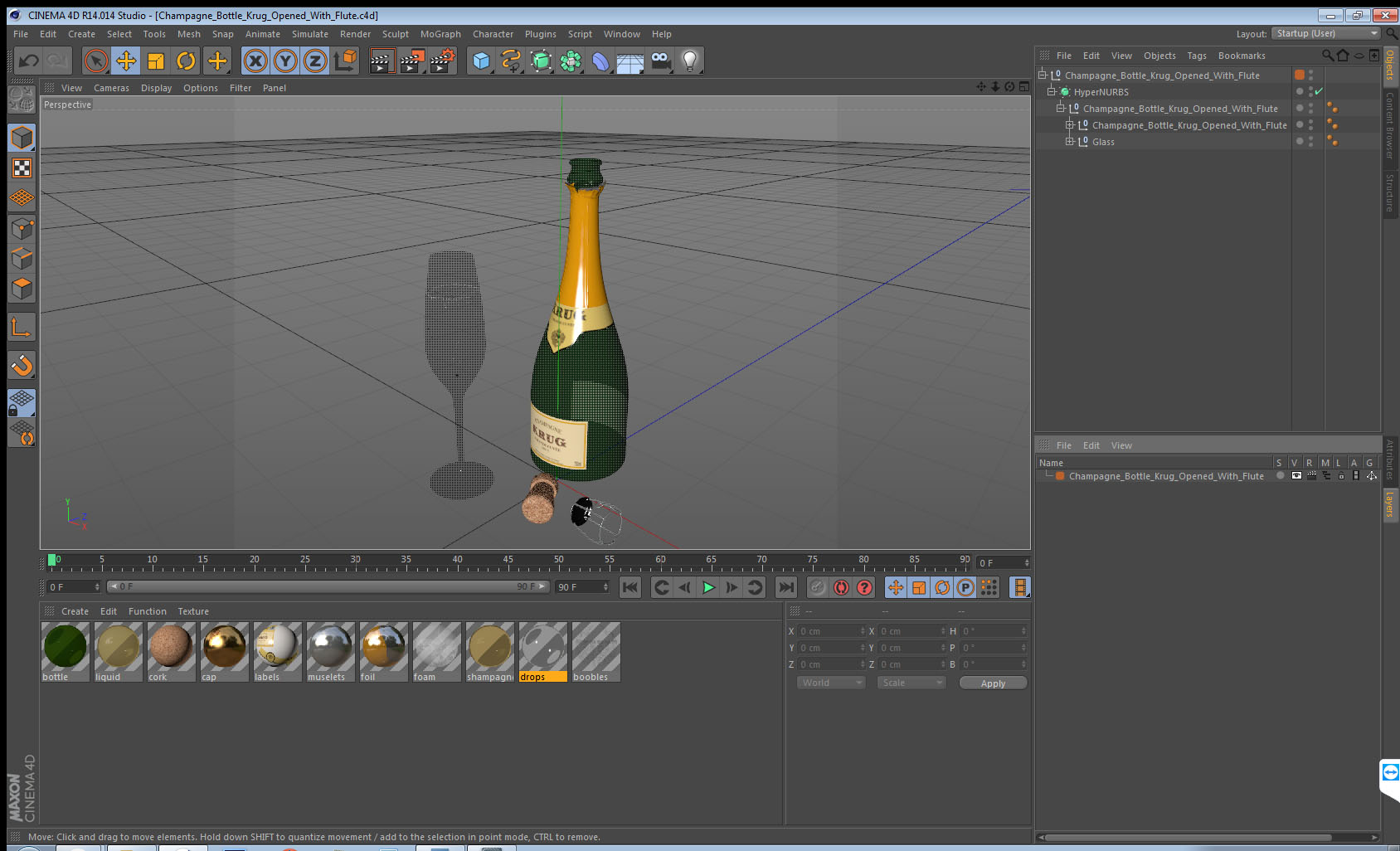
Task: Open spline pen tools icon
Action: coord(511,61)
